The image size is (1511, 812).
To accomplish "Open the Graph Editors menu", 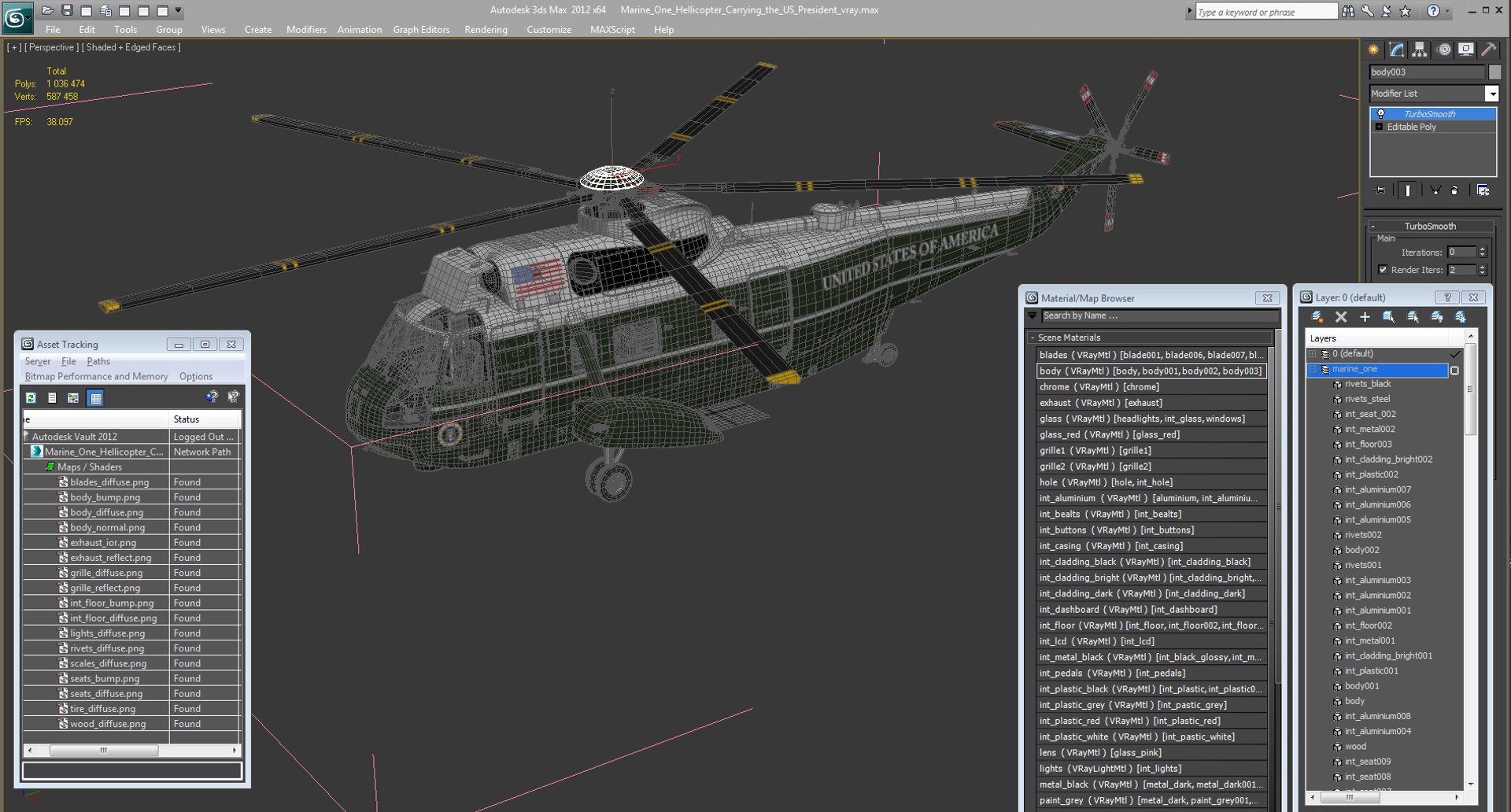I will tap(421, 30).
